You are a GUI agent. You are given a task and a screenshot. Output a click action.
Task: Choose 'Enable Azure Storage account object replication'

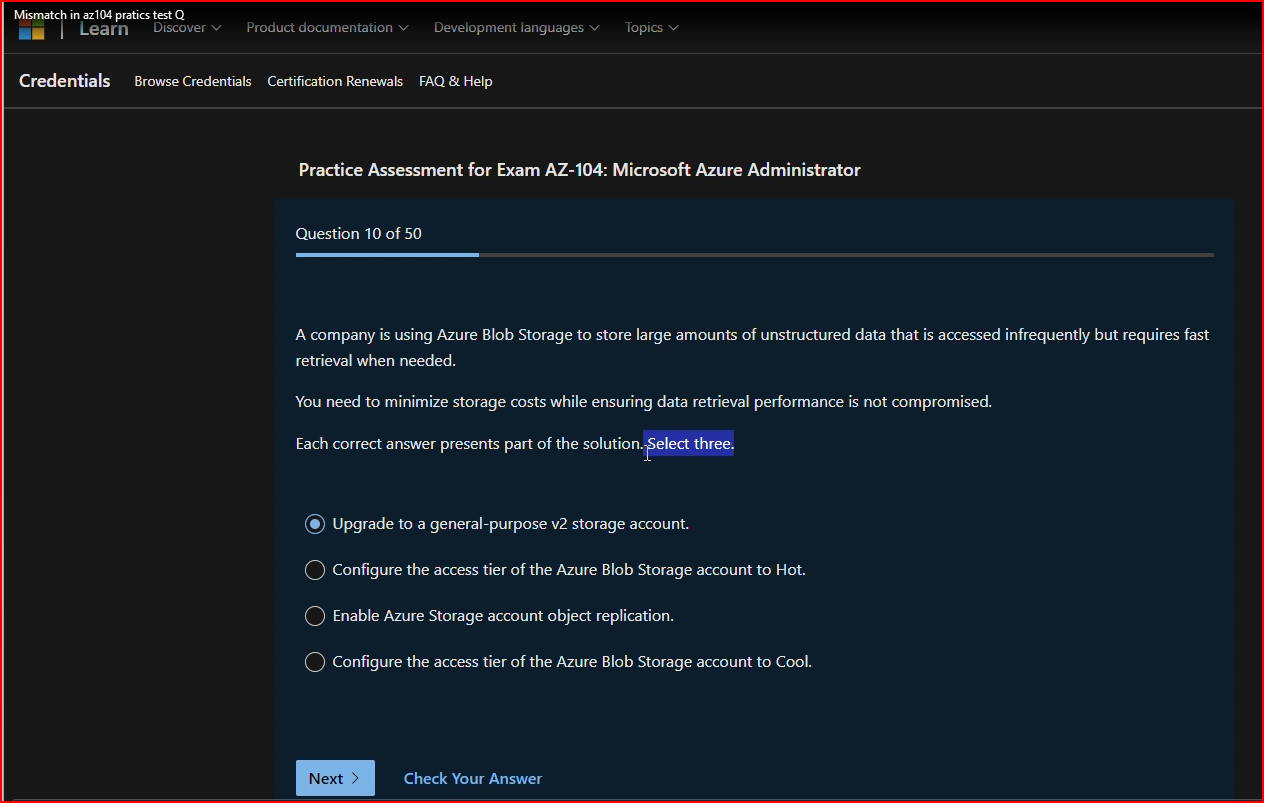click(315, 615)
